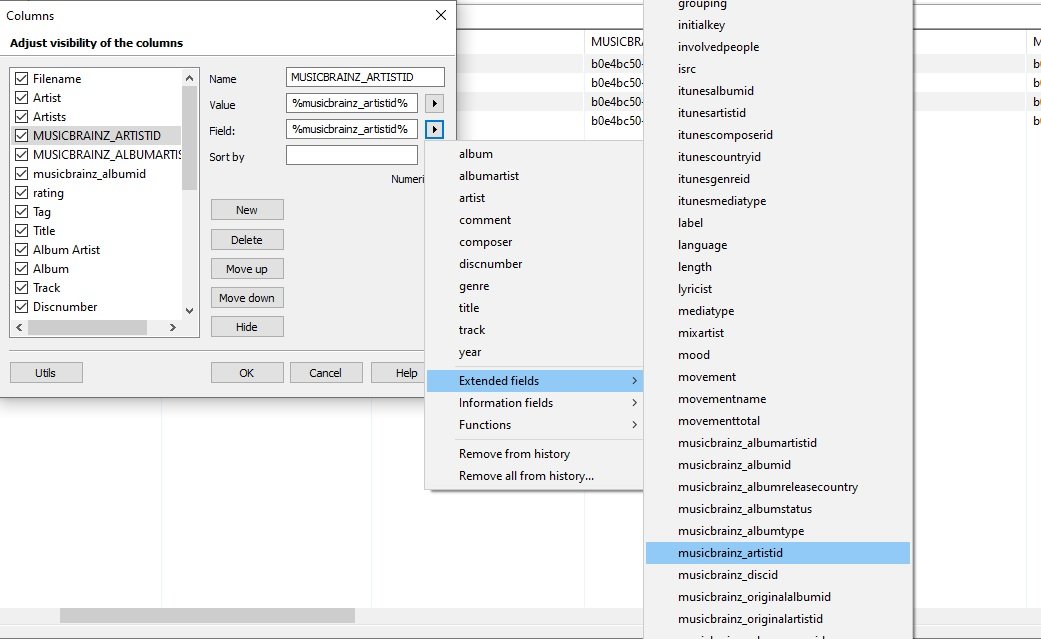Expand the Information fields submenu
This screenshot has width=1041, height=639.
[x=534, y=403]
